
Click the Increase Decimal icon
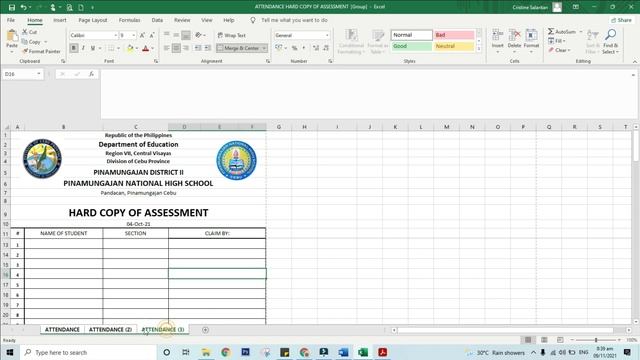(x=316, y=48)
